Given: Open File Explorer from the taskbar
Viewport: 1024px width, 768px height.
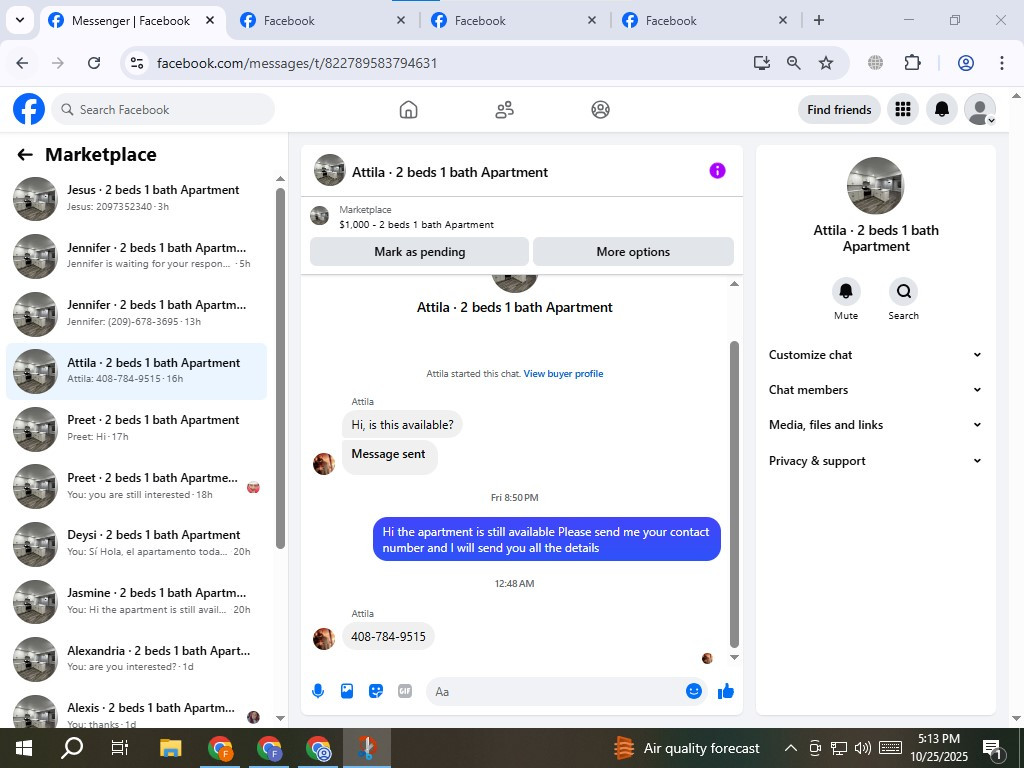Looking at the screenshot, I should (170, 748).
